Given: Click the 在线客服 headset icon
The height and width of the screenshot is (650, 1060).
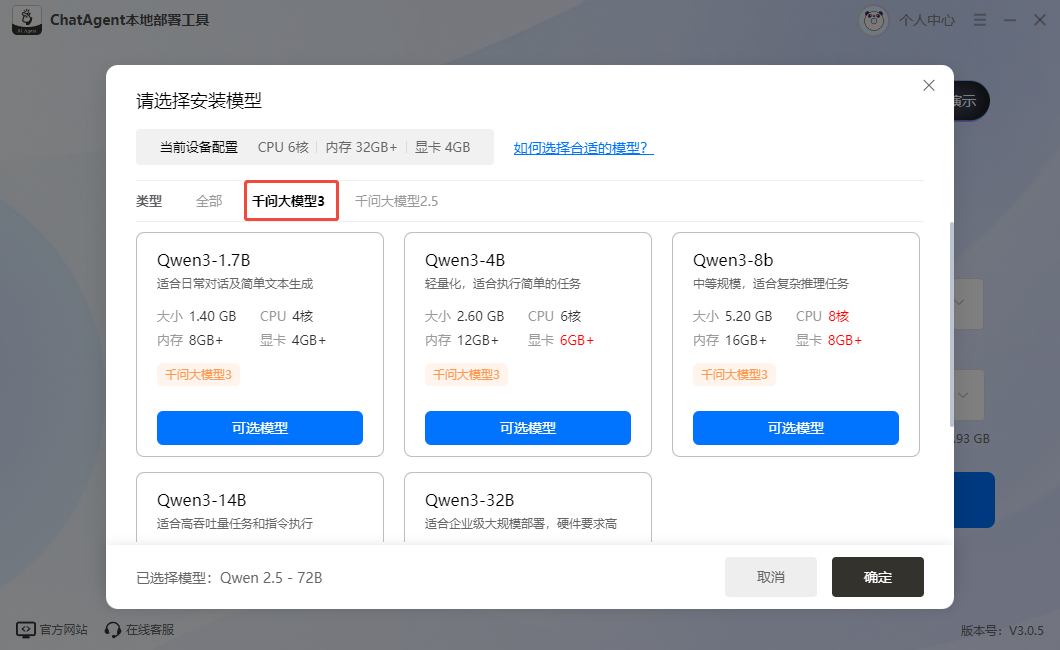Looking at the screenshot, I should (113, 630).
